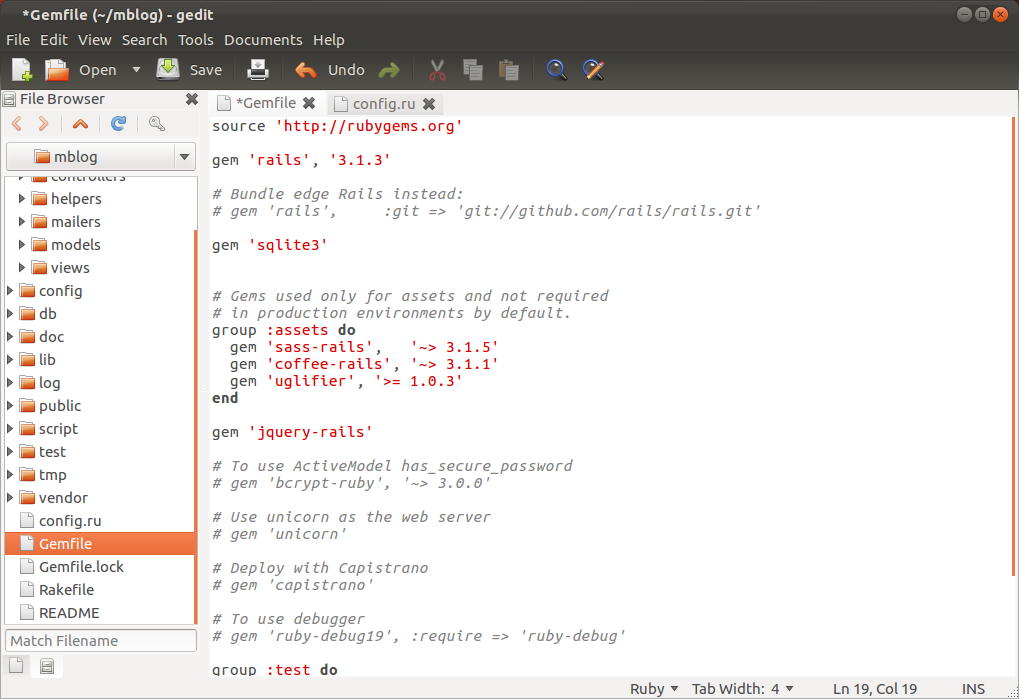Click the Save button
Image resolution: width=1019 pixels, height=699 pixels.
(190, 70)
